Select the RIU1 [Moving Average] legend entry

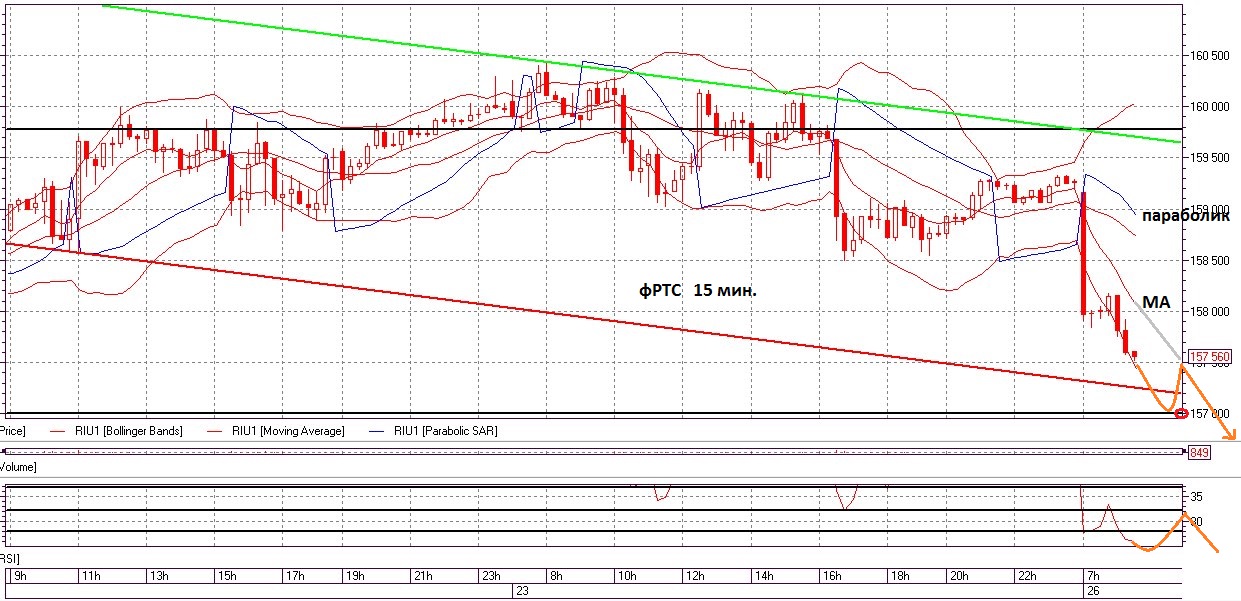(x=287, y=431)
